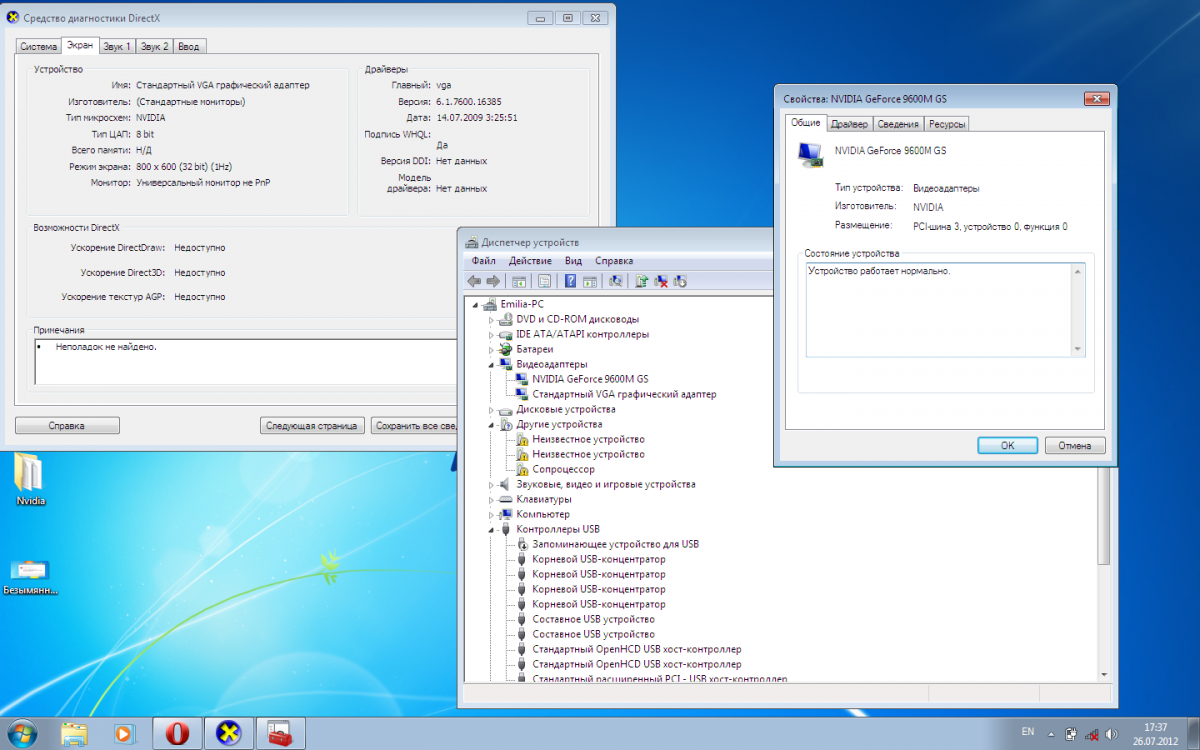Switch to the Драйвер tab in properties
Viewport: 1200px width, 750px height.
click(x=849, y=124)
